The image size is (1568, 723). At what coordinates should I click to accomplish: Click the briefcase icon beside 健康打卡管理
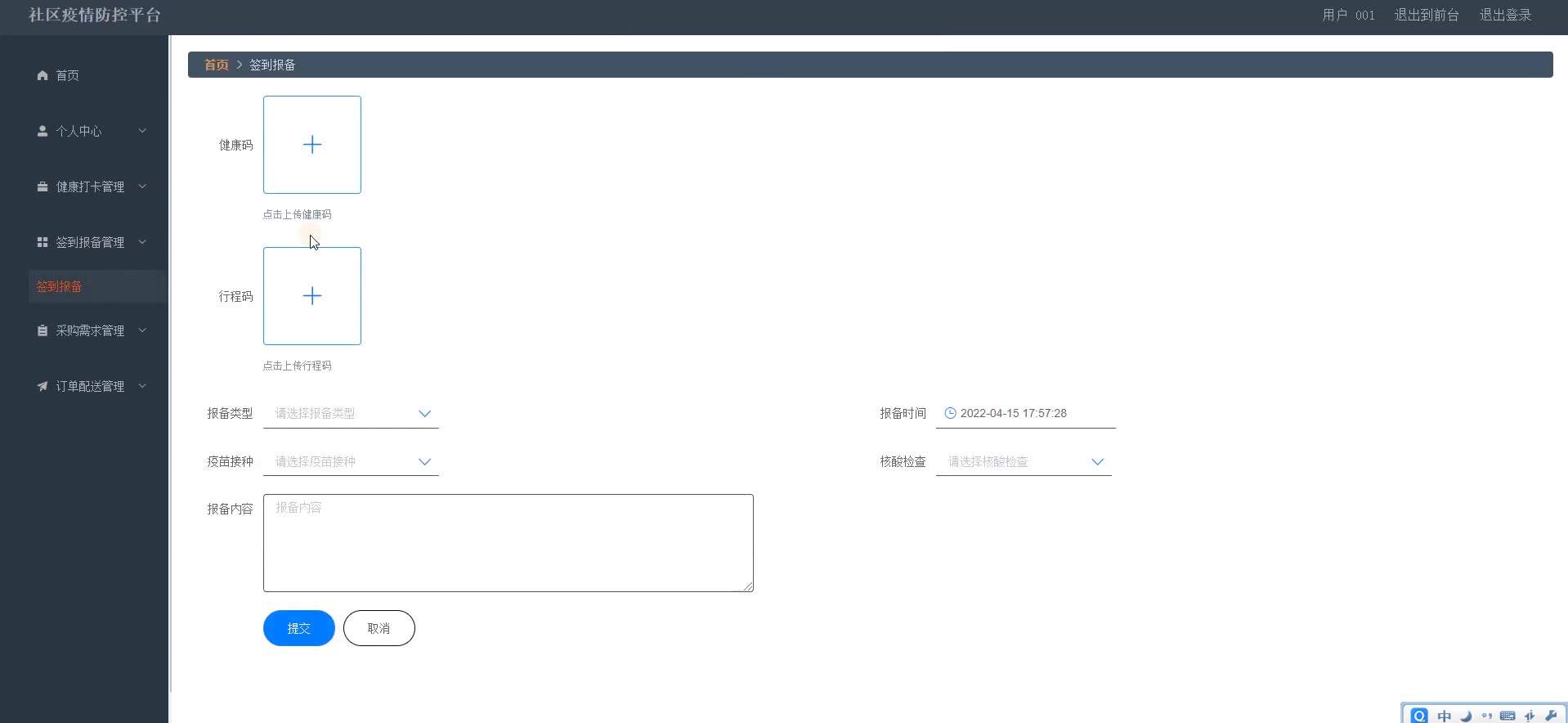[x=43, y=186]
